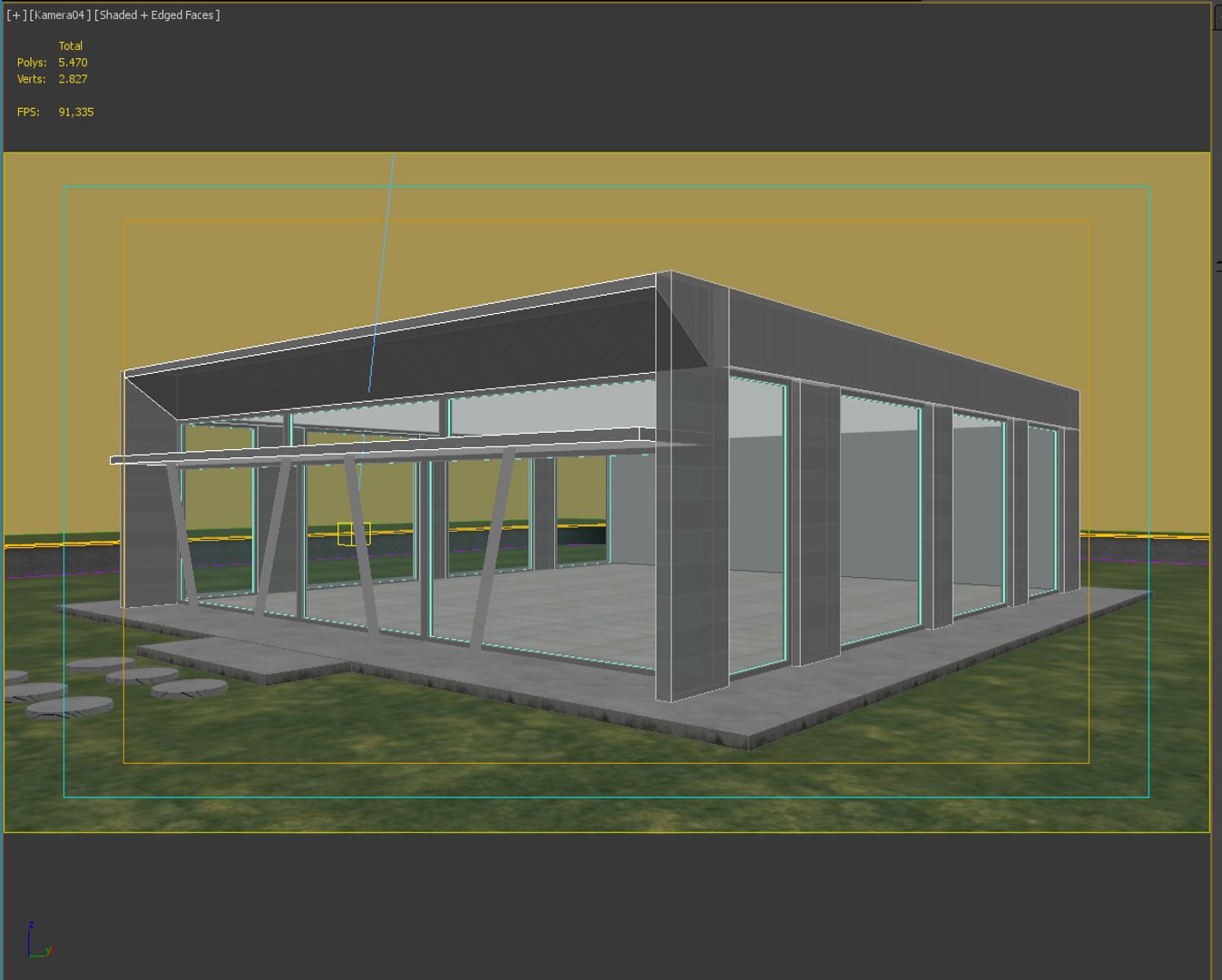
Task: Open the Shaded + Edged Faces shading menu
Action: point(157,15)
